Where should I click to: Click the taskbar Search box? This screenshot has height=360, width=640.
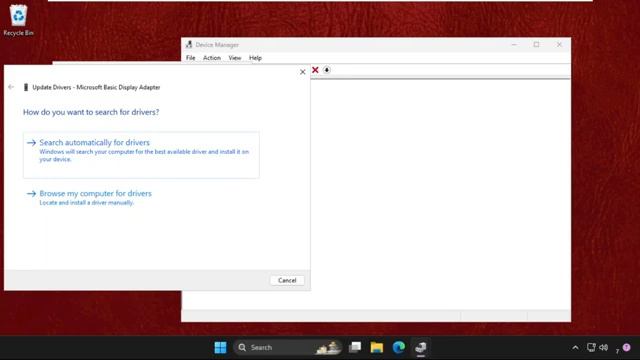coord(289,347)
